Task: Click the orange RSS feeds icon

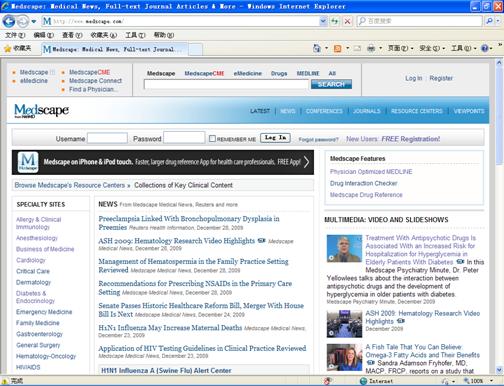Action: tap(338, 49)
